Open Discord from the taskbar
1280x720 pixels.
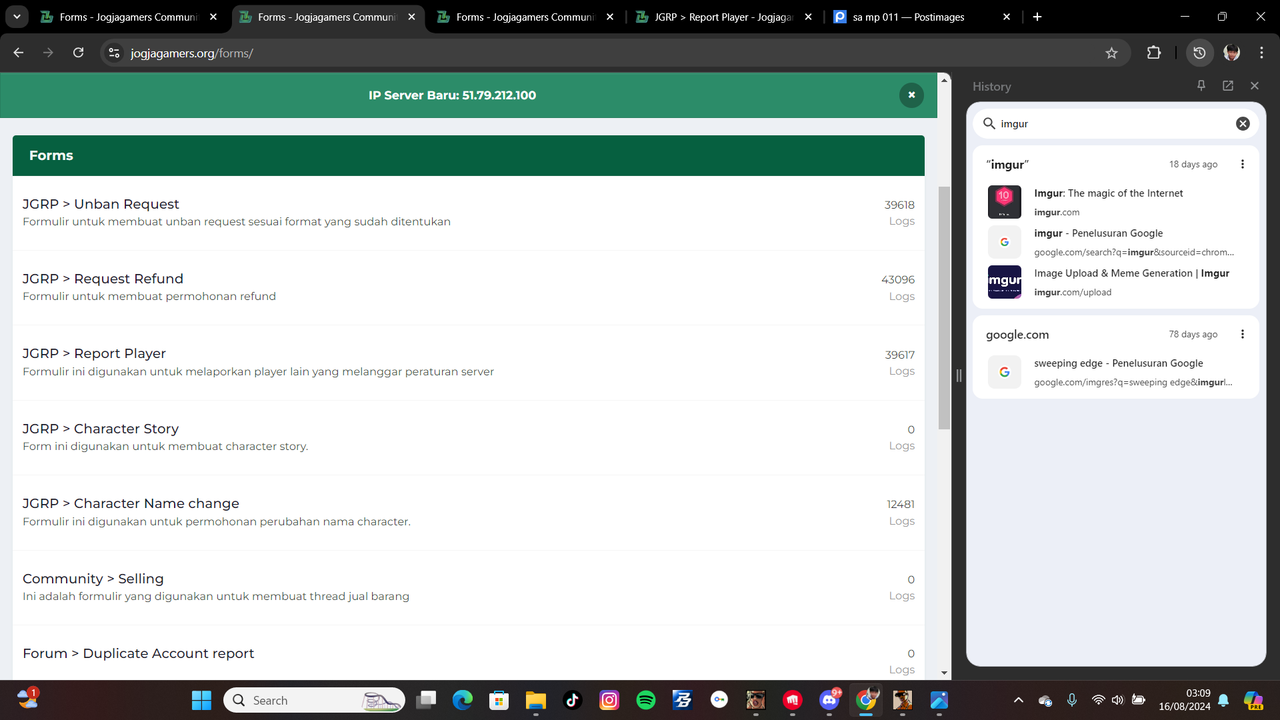[830, 700]
